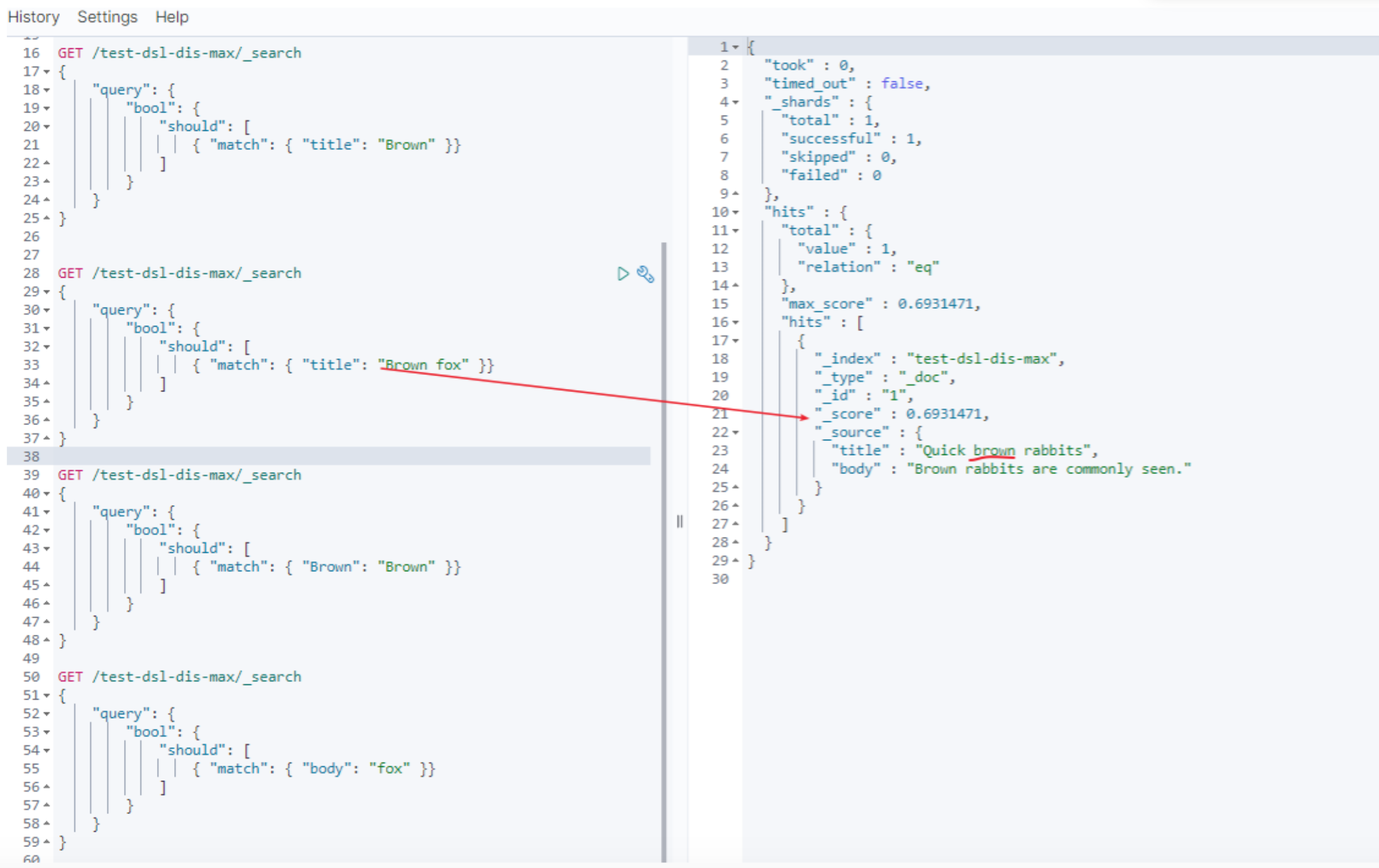Click the panel resize handle between editors
This screenshot has height=868, width=1379.
679,522
